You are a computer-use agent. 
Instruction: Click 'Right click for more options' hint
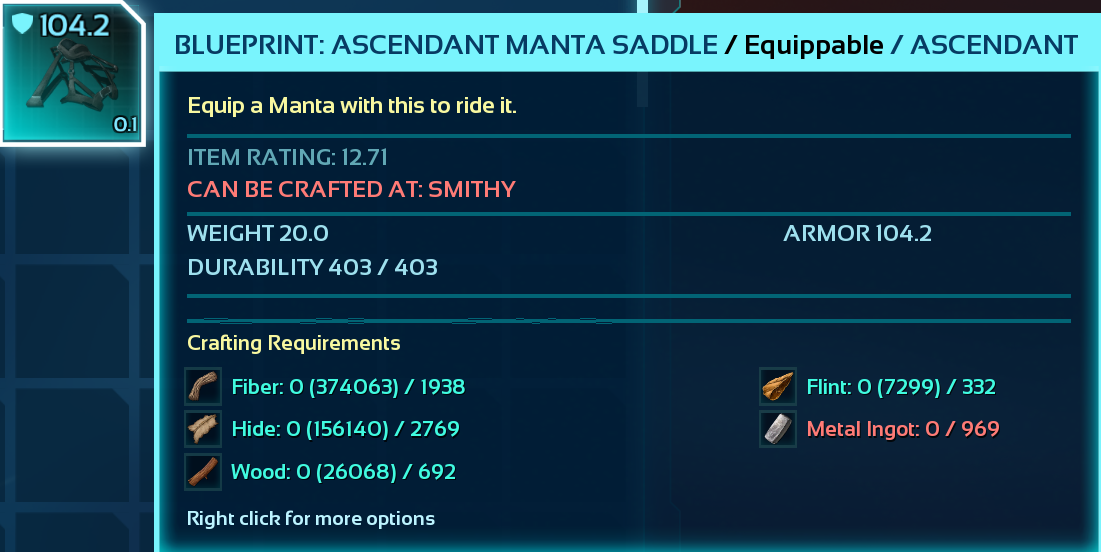(x=310, y=518)
